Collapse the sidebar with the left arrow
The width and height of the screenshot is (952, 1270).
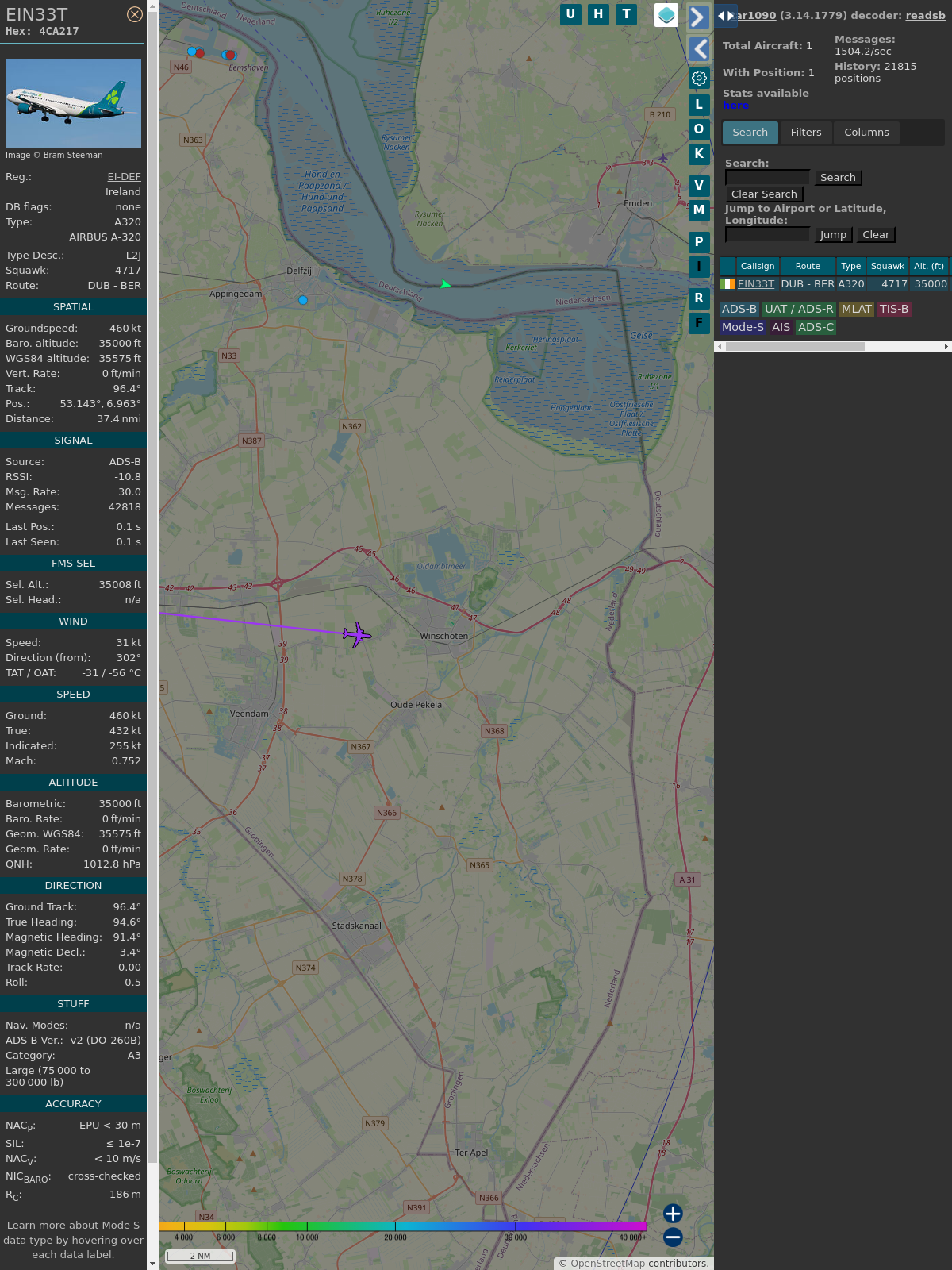click(x=698, y=49)
